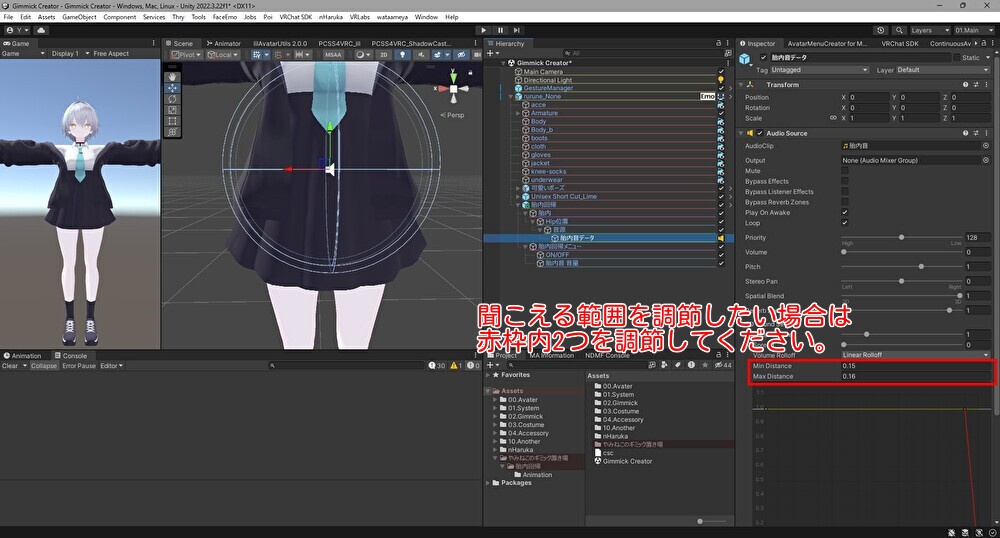This screenshot has height=538, width=1000.
Task: Toggle Collapse button in Console
Action: pyautogui.click(x=44, y=366)
